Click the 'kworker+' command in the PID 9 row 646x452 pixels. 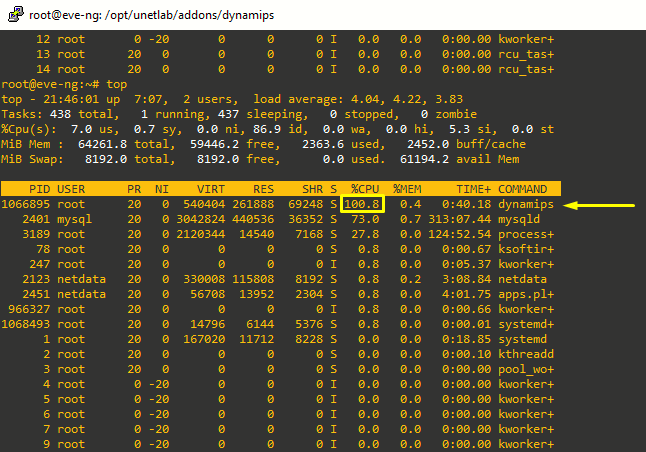(526, 444)
